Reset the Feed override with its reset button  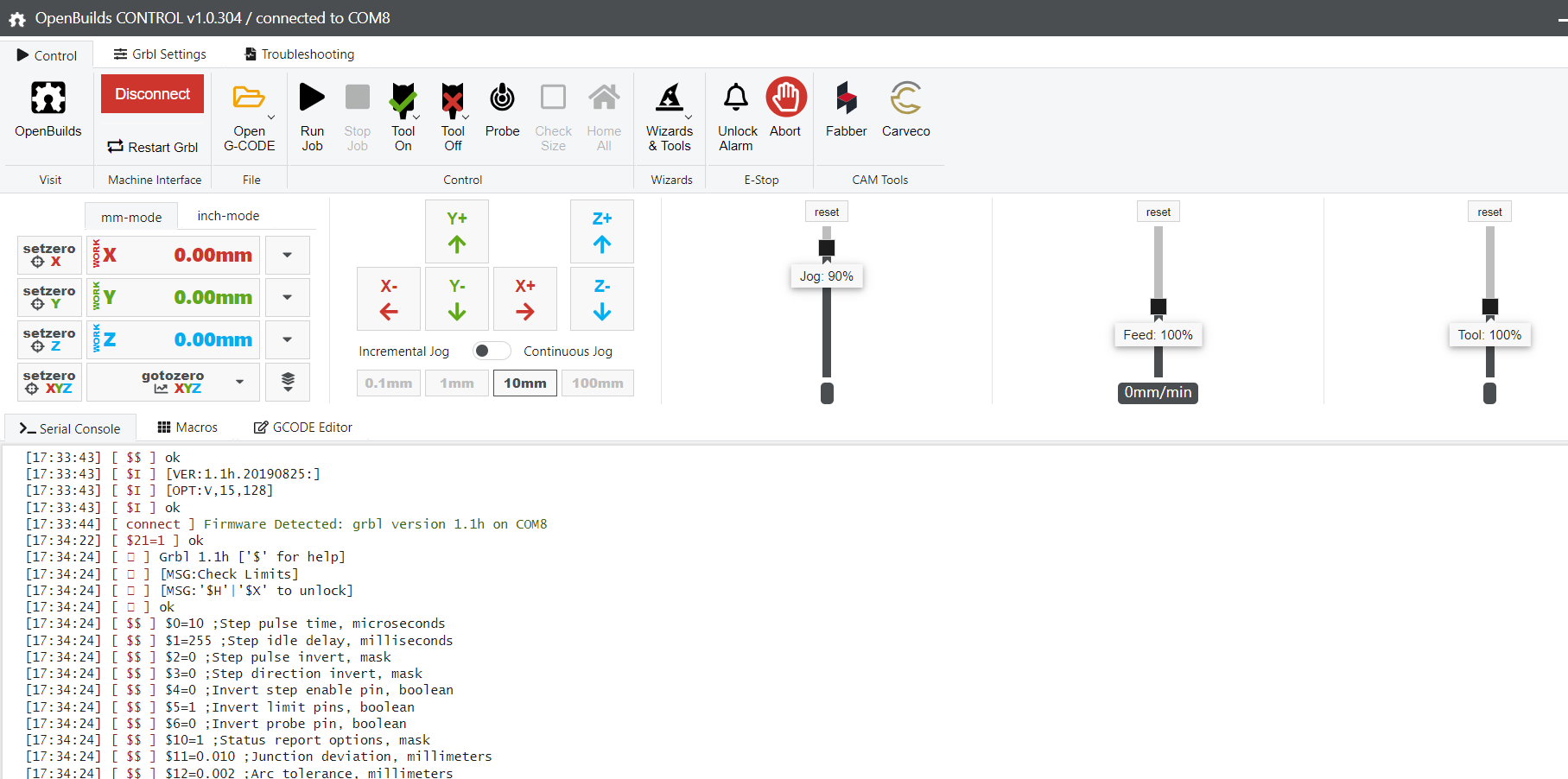[x=1159, y=212]
